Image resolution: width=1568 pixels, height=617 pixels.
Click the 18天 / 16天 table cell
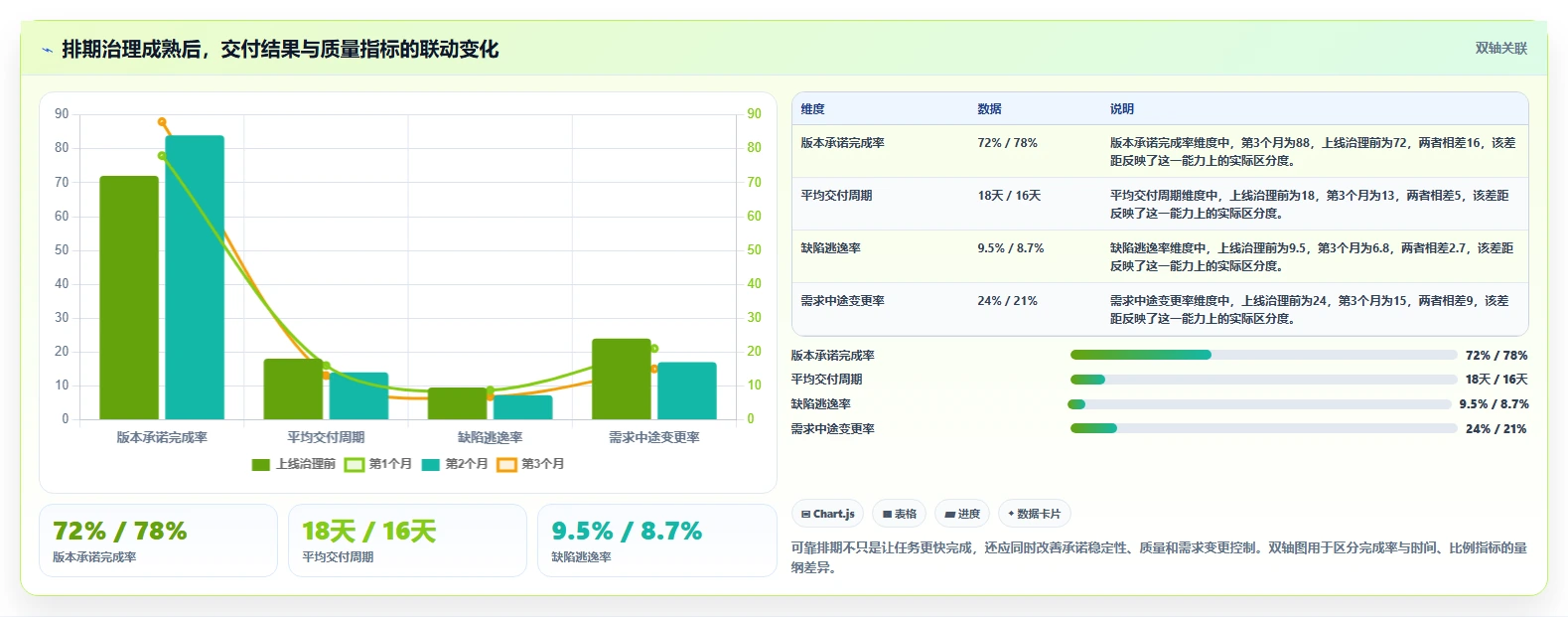tap(1009, 196)
